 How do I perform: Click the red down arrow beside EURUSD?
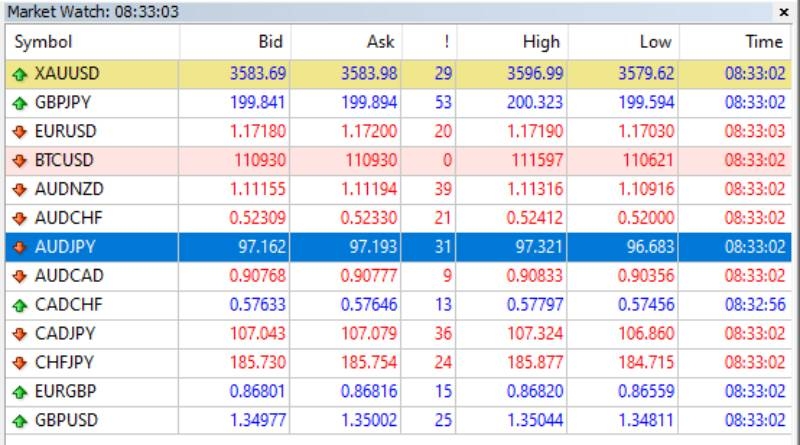pyautogui.click(x=20, y=131)
